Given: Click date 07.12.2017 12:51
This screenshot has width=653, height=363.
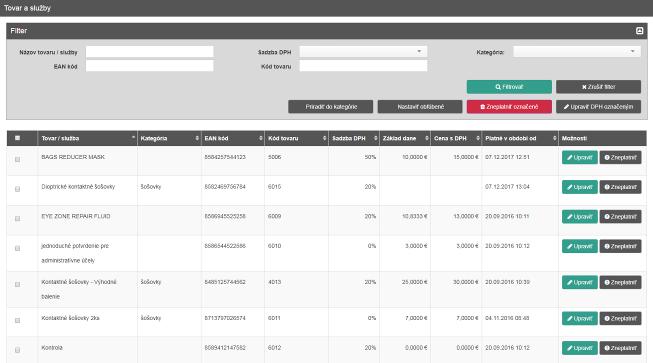Looking at the screenshot, I should pyautogui.click(x=507, y=157).
